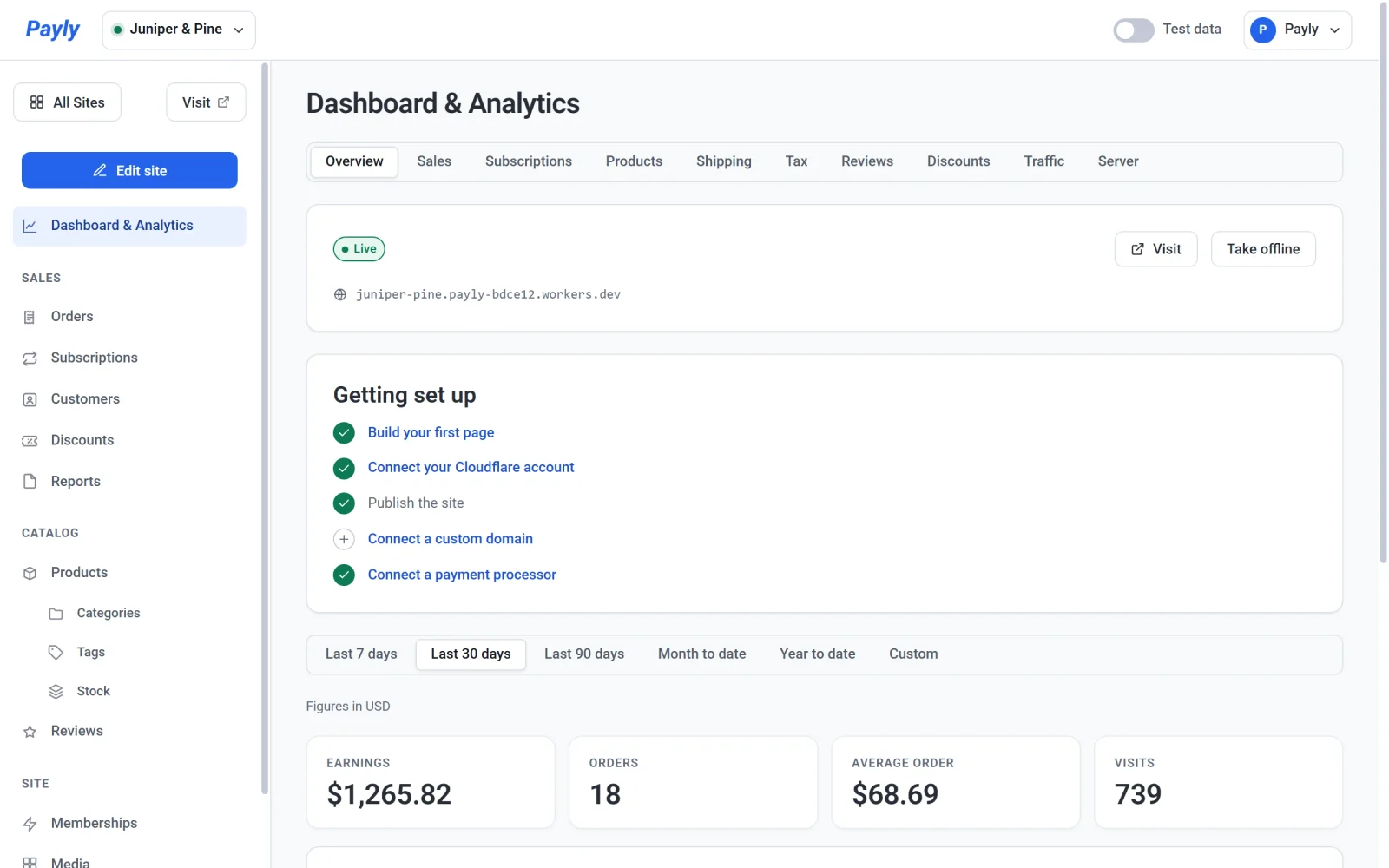The height and width of the screenshot is (868, 1389).
Task: Open the Traffic tab
Action: pos(1043,161)
